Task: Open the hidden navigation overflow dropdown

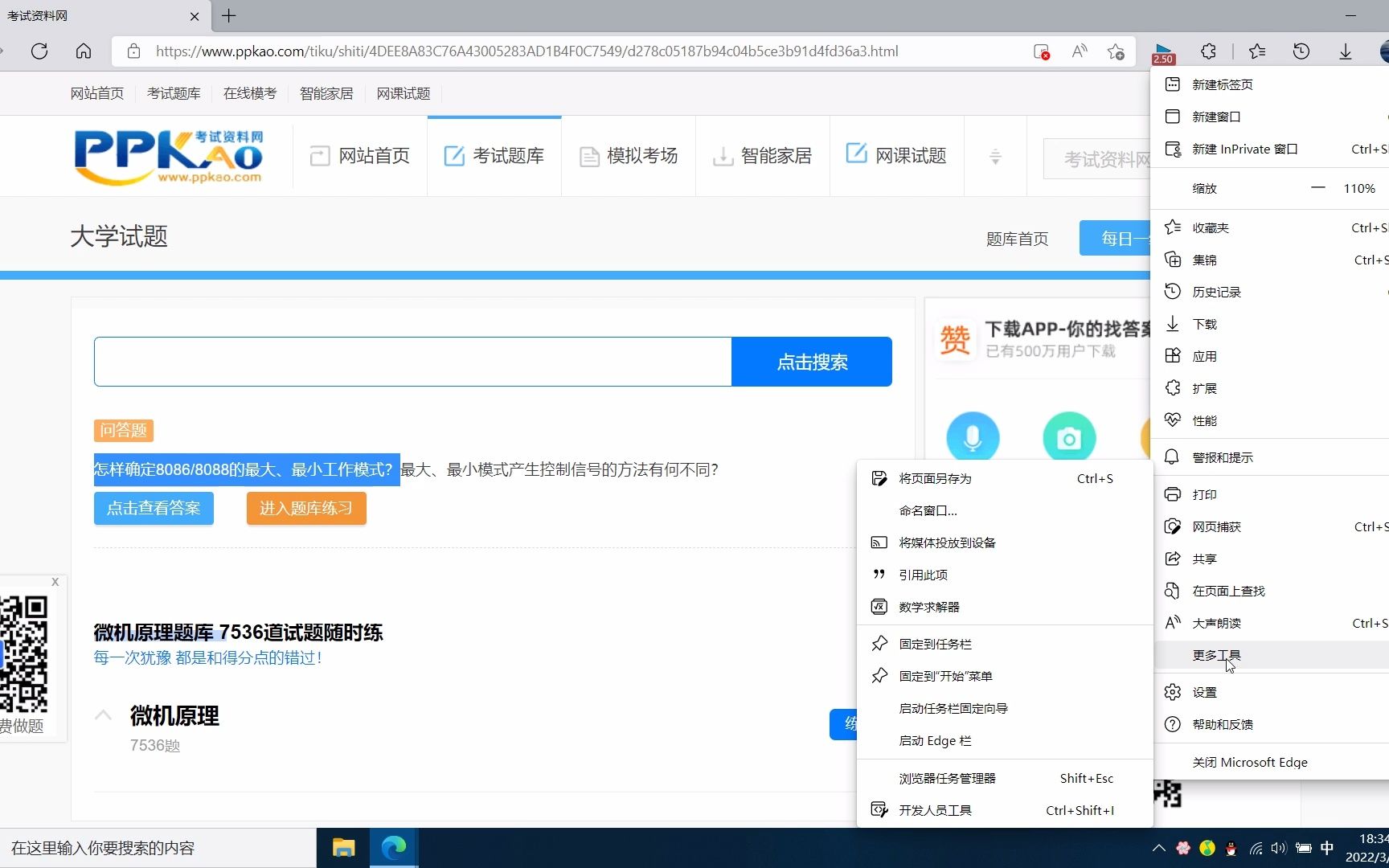Action: [x=995, y=156]
